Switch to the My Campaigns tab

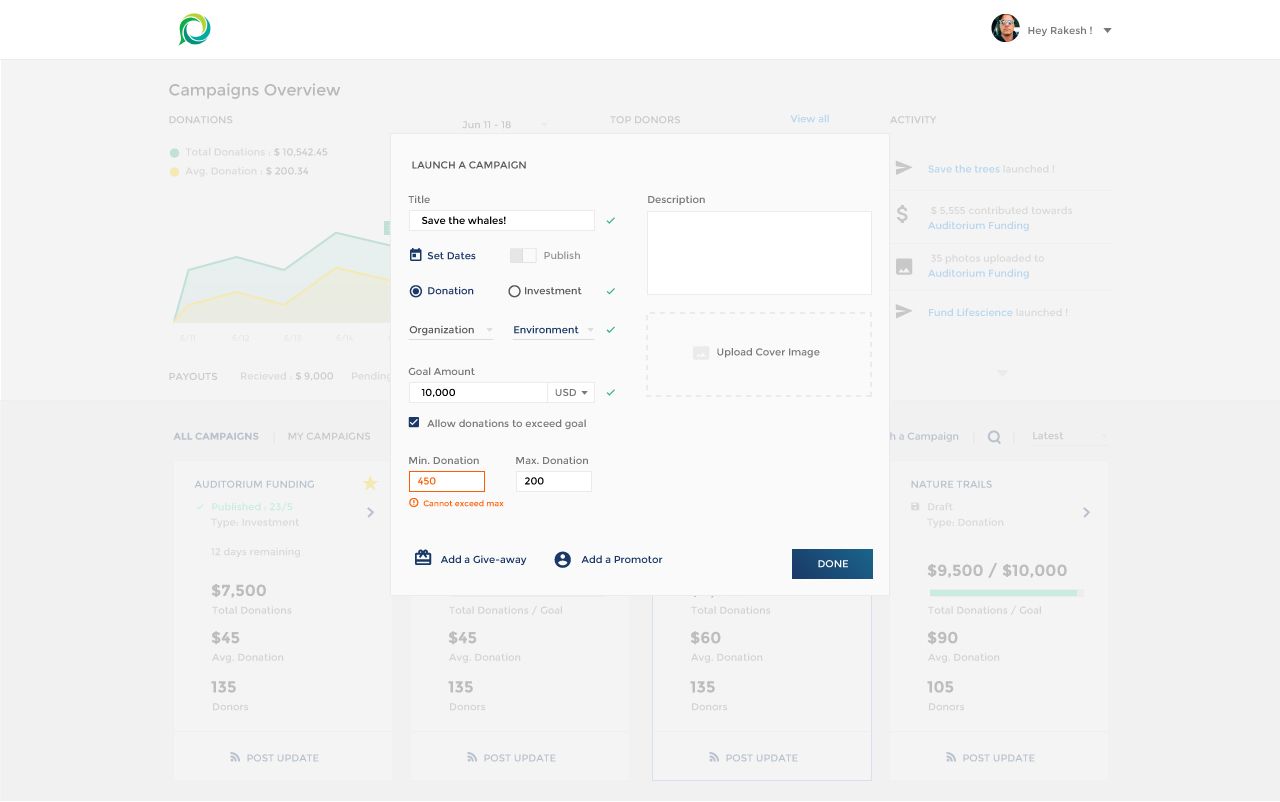pos(329,436)
